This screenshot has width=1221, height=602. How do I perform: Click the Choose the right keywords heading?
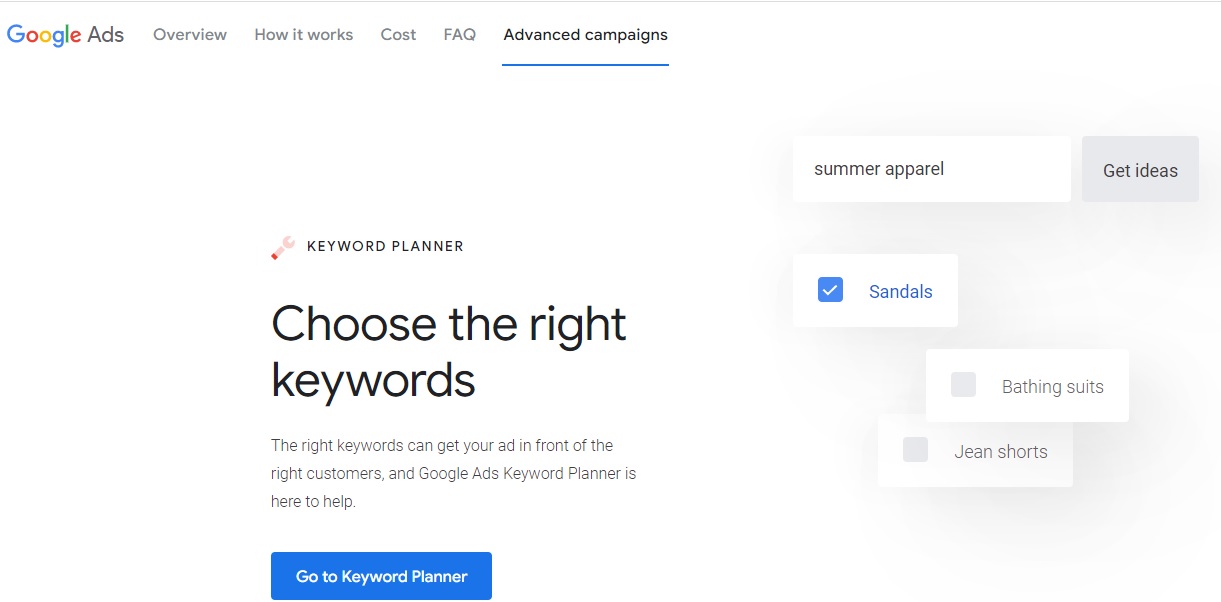tap(449, 352)
